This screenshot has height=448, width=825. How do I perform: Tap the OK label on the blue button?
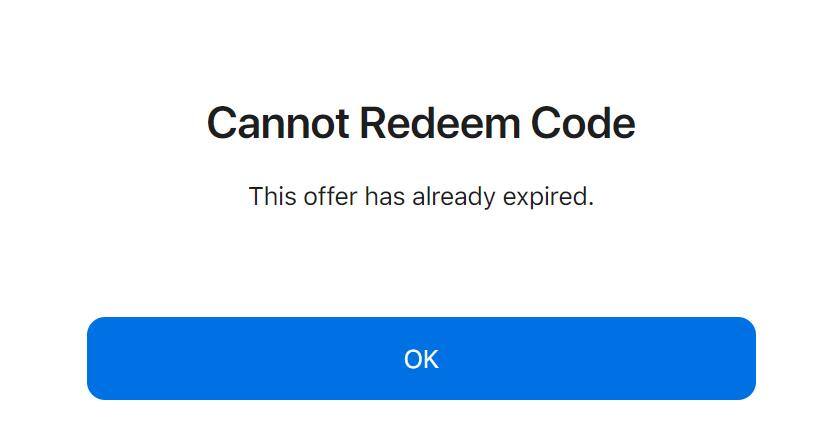[x=421, y=360]
